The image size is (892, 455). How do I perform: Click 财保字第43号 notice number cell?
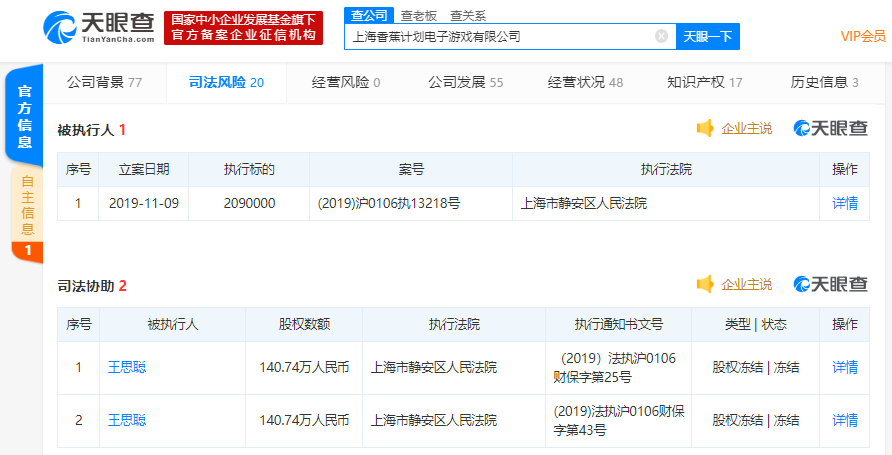point(618,421)
